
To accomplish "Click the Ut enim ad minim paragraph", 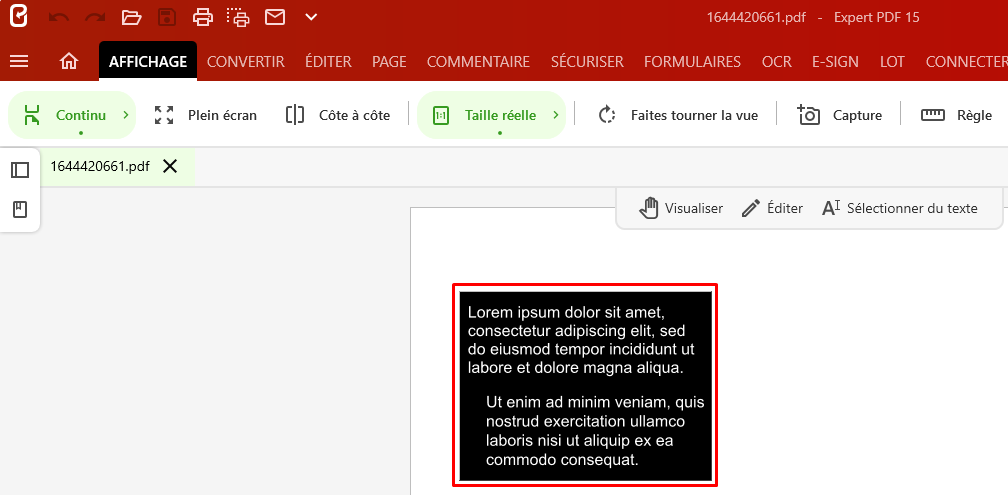I will (x=595, y=431).
